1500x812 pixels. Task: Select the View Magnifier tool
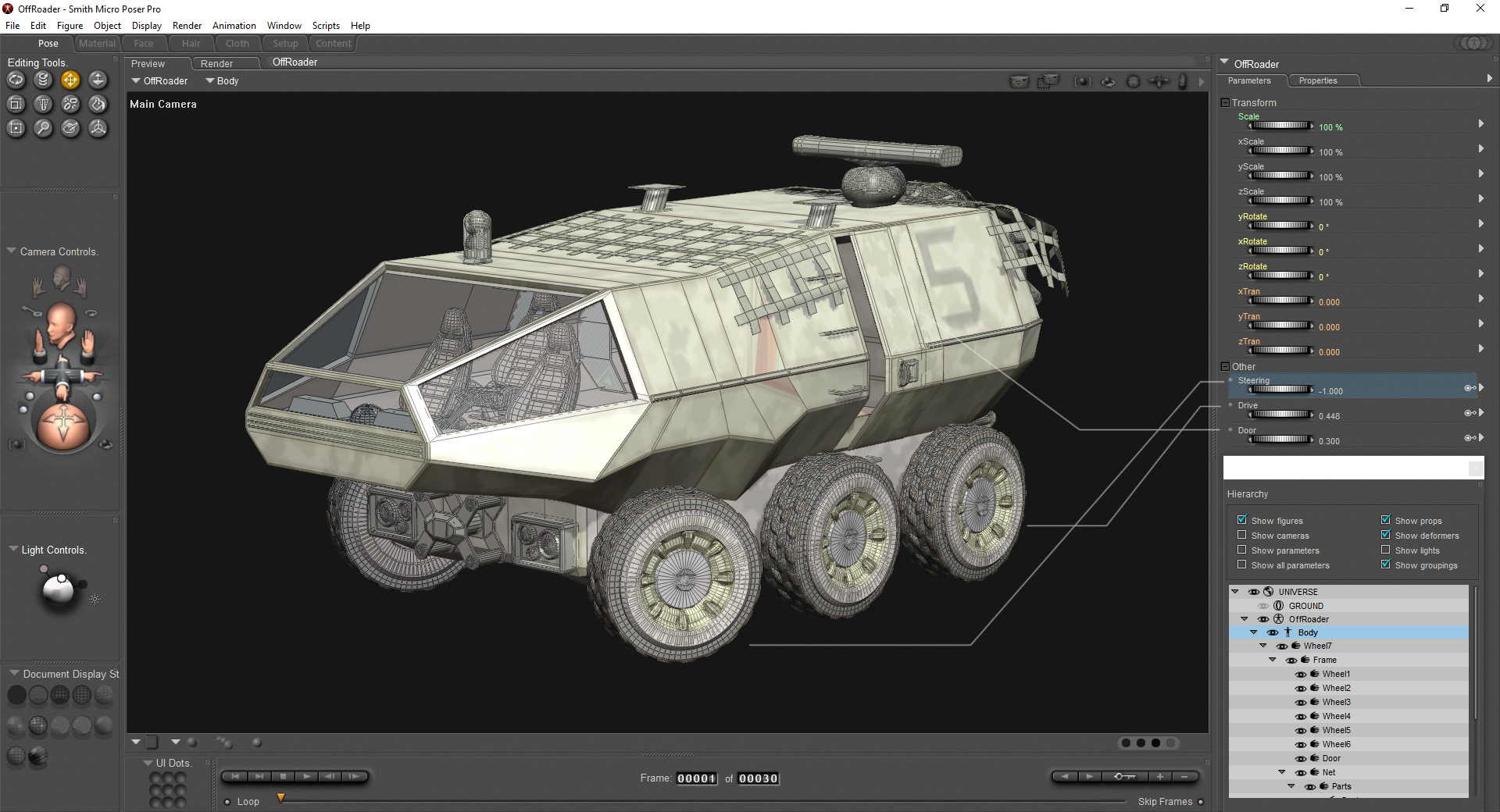[x=43, y=128]
